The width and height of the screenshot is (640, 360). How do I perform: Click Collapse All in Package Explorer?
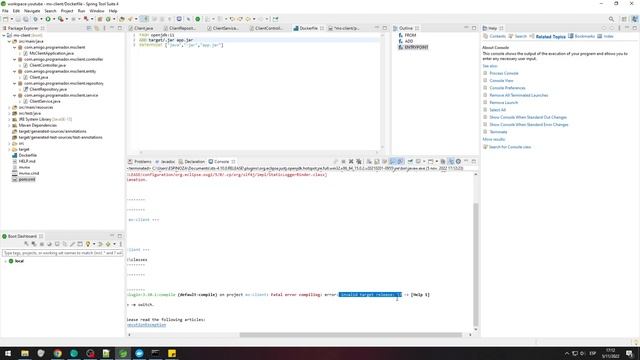click(89, 28)
